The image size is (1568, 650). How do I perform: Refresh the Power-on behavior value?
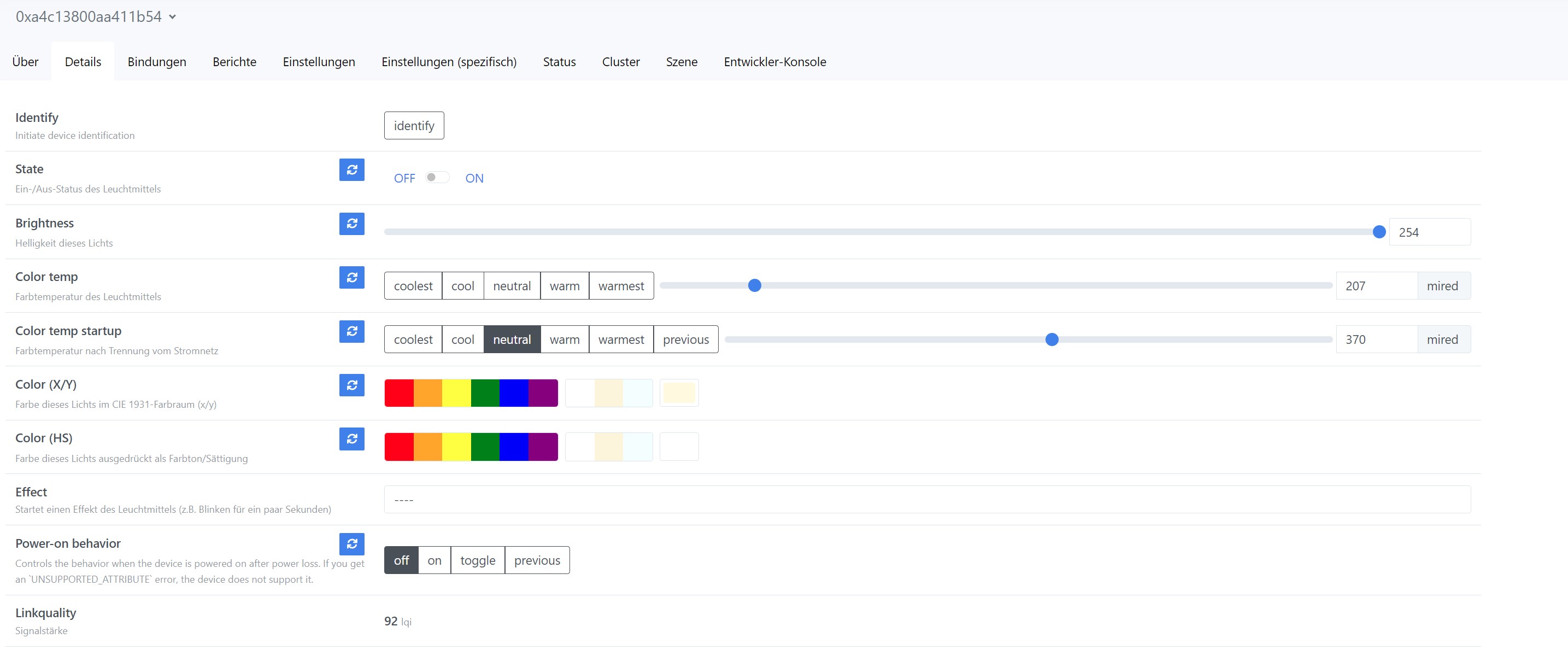tap(352, 544)
